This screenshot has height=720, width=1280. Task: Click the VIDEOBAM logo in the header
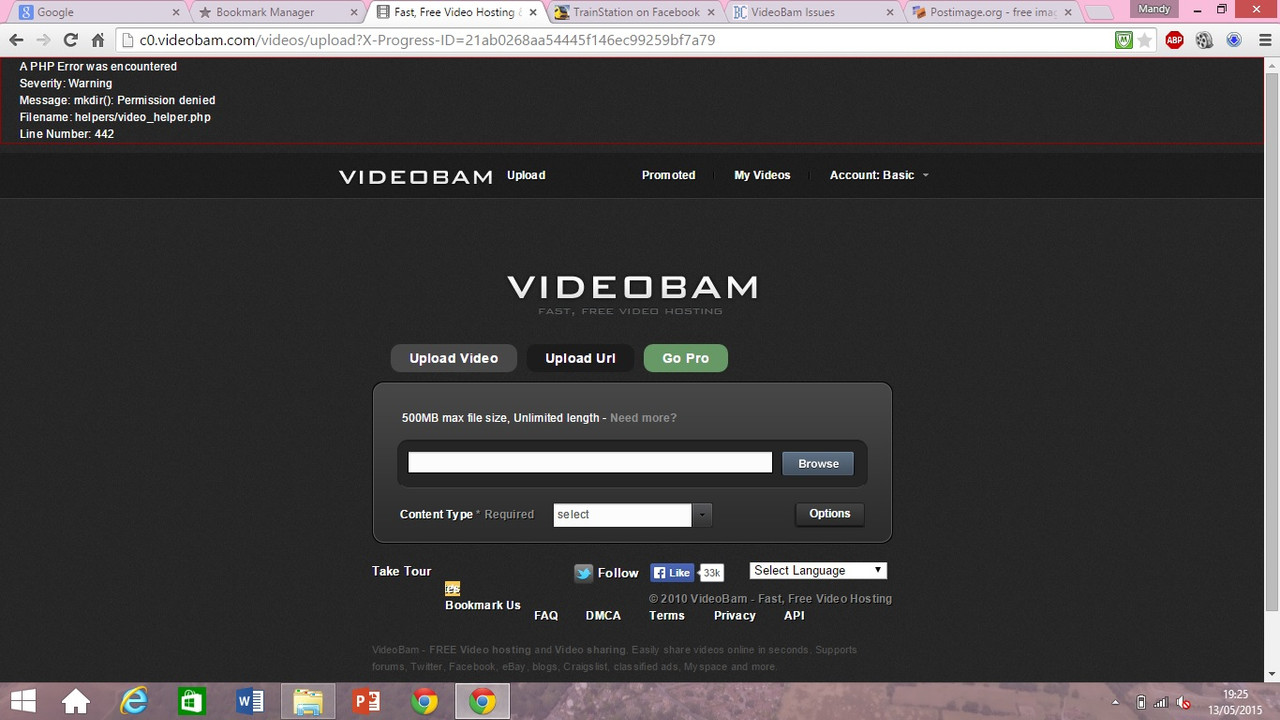(x=416, y=177)
